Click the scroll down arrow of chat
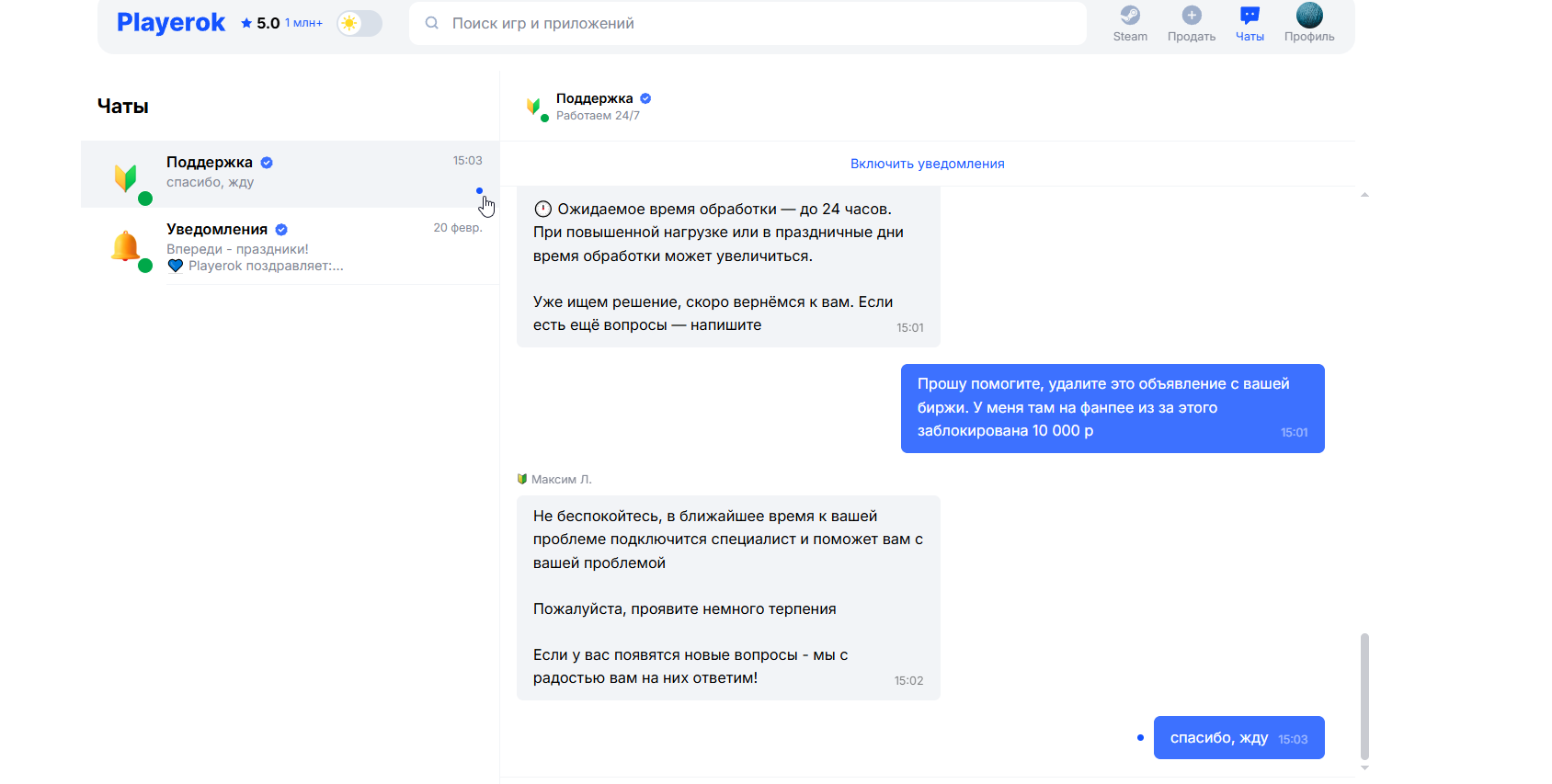1552x784 pixels. pos(1364,767)
